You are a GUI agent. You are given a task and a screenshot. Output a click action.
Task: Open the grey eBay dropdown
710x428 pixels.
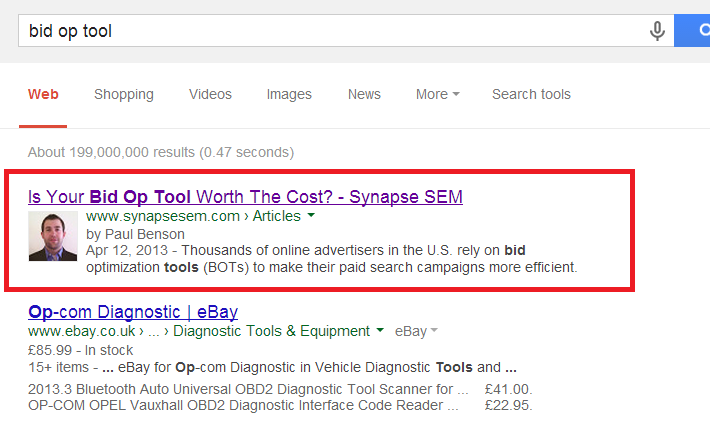(x=416, y=331)
